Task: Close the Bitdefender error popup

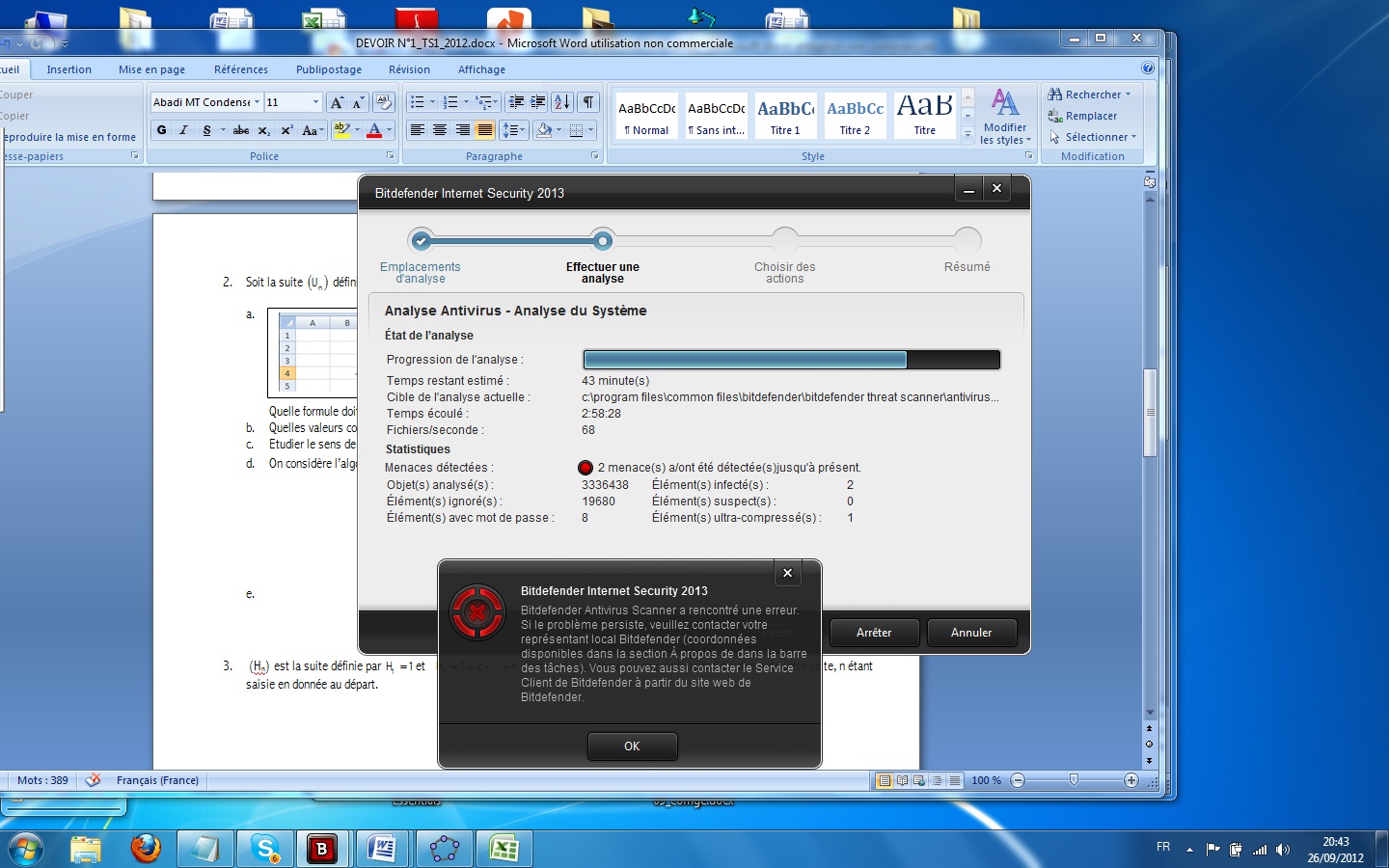Action: tap(787, 573)
